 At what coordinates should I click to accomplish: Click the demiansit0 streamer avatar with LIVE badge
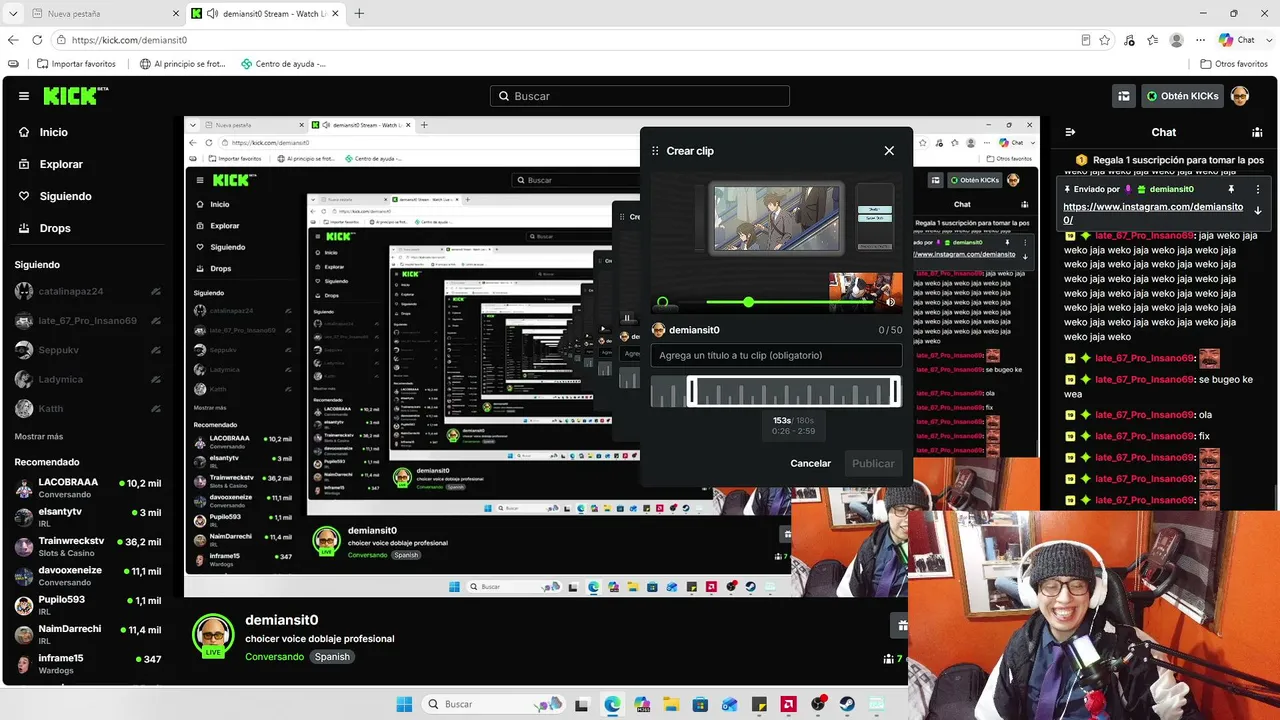tap(213, 635)
